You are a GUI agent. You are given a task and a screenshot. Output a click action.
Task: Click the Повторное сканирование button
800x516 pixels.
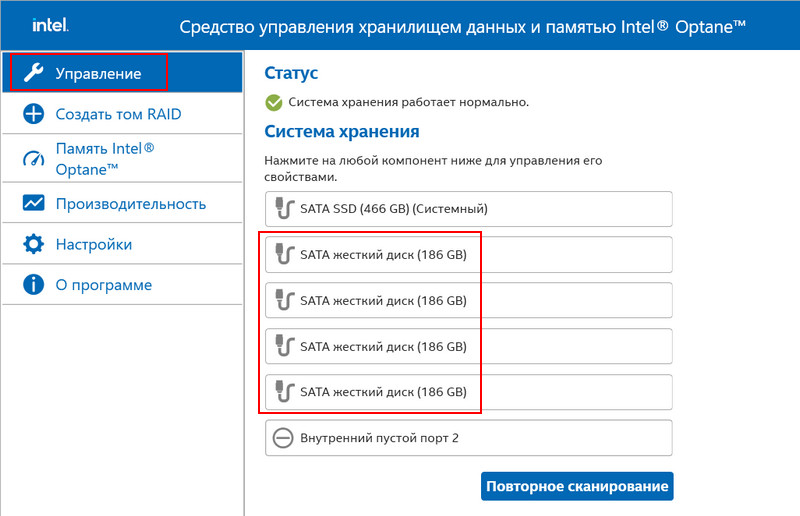577,486
